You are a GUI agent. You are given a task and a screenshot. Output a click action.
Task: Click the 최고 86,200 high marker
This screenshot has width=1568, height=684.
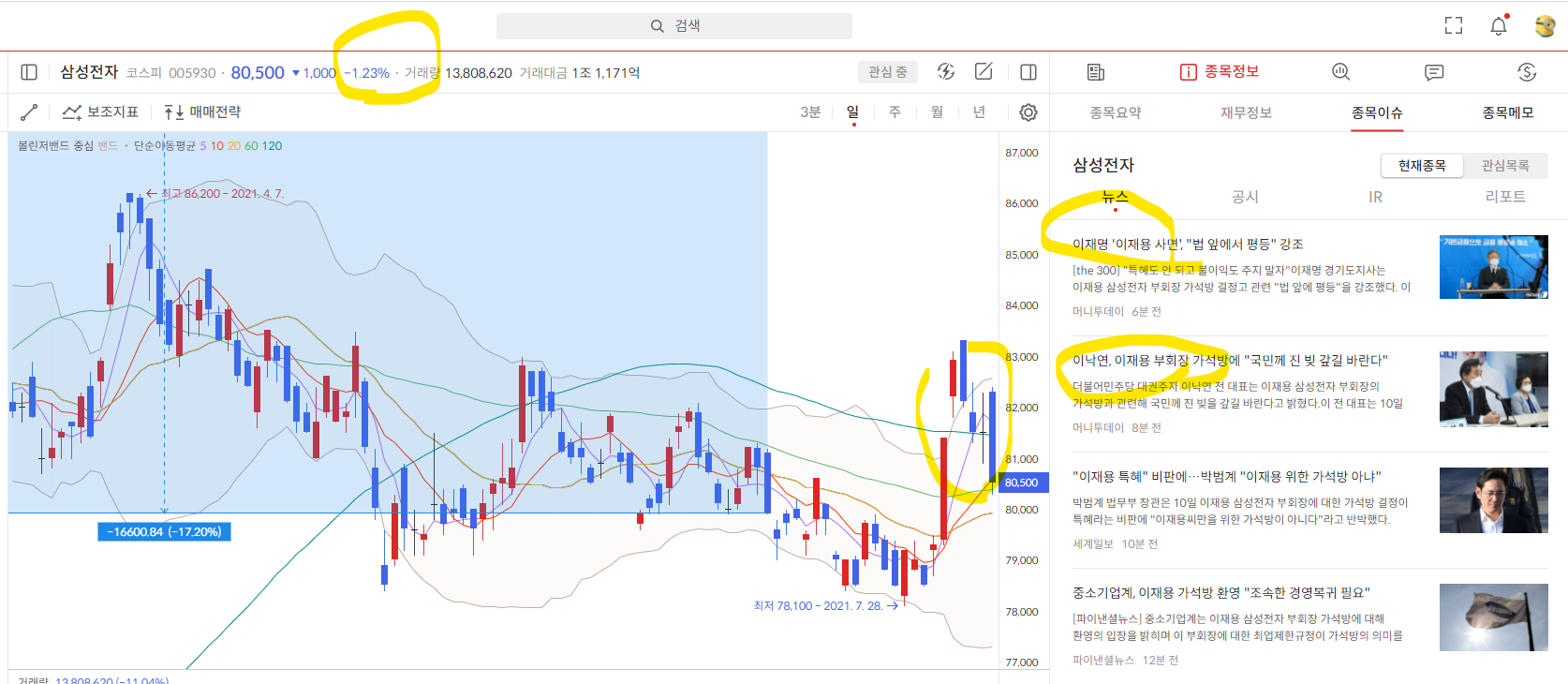[214, 194]
